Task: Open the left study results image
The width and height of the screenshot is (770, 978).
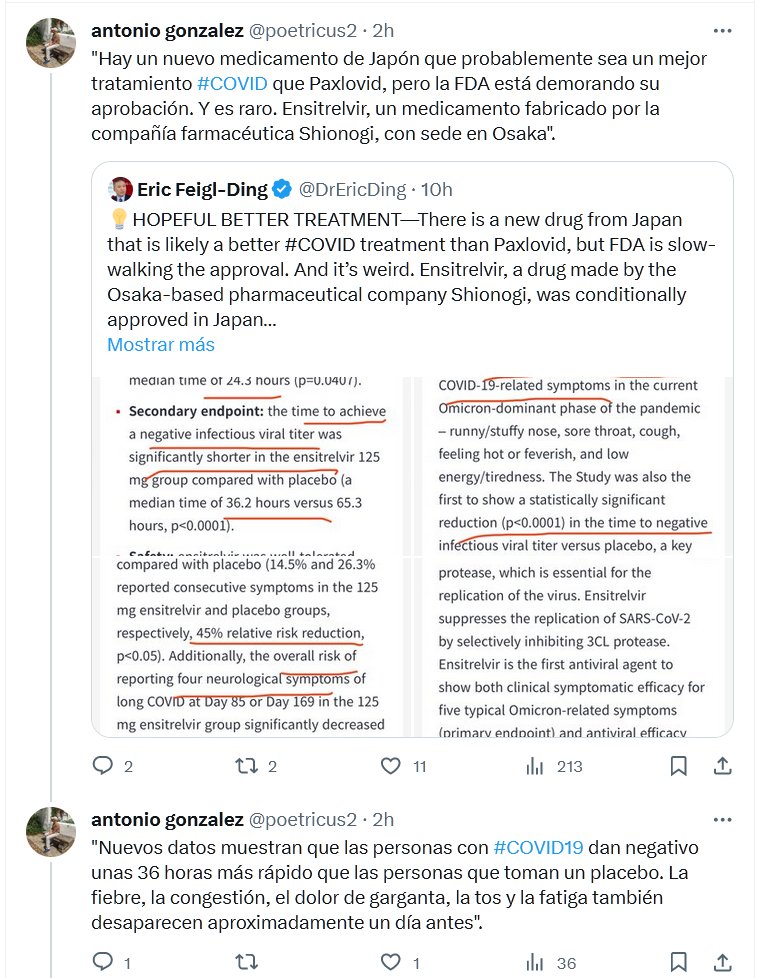Action: coord(256,556)
